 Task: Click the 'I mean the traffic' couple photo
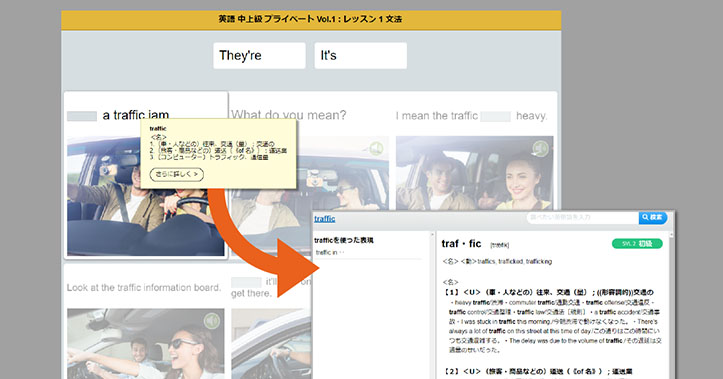474,173
